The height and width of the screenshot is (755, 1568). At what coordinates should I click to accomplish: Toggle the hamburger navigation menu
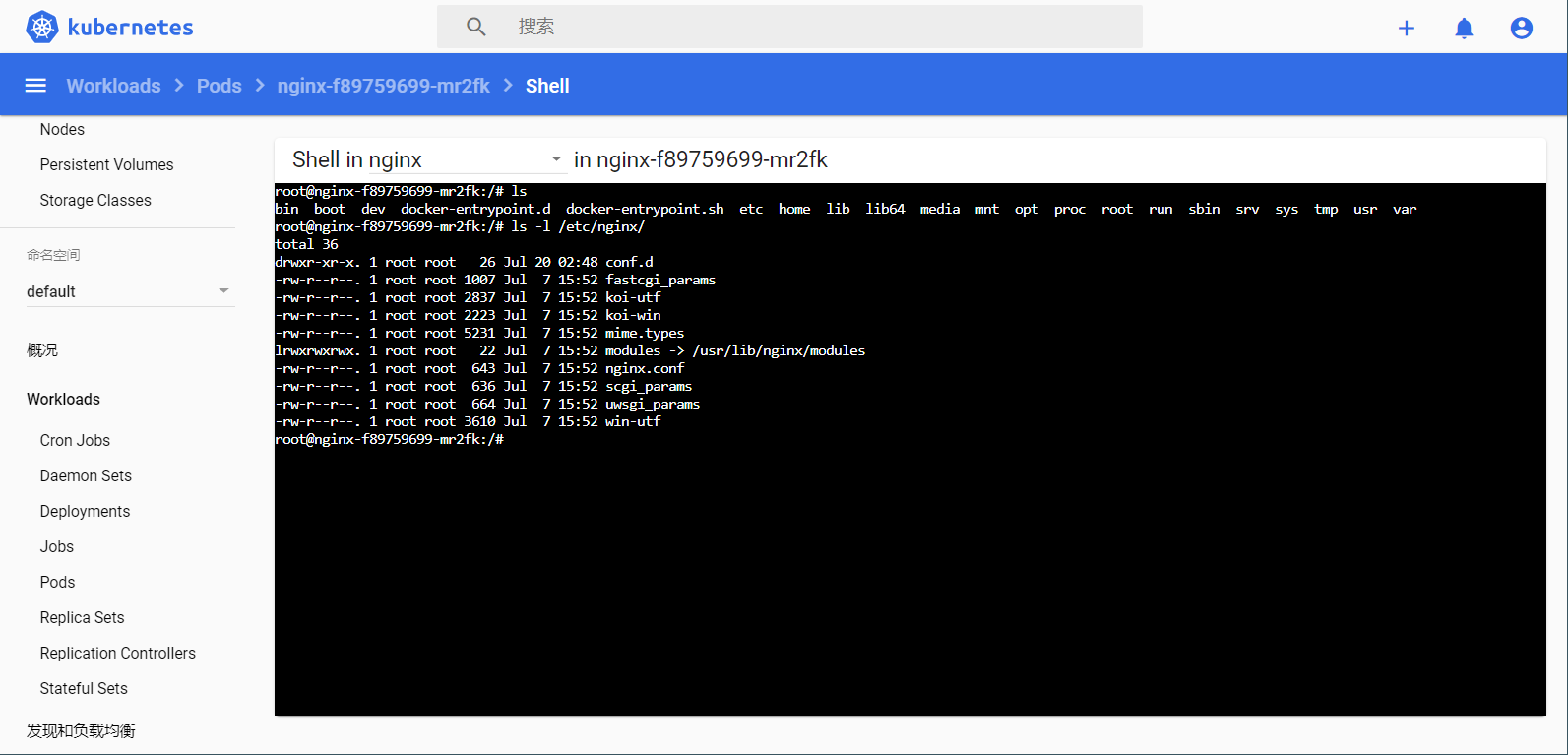(x=35, y=86)
